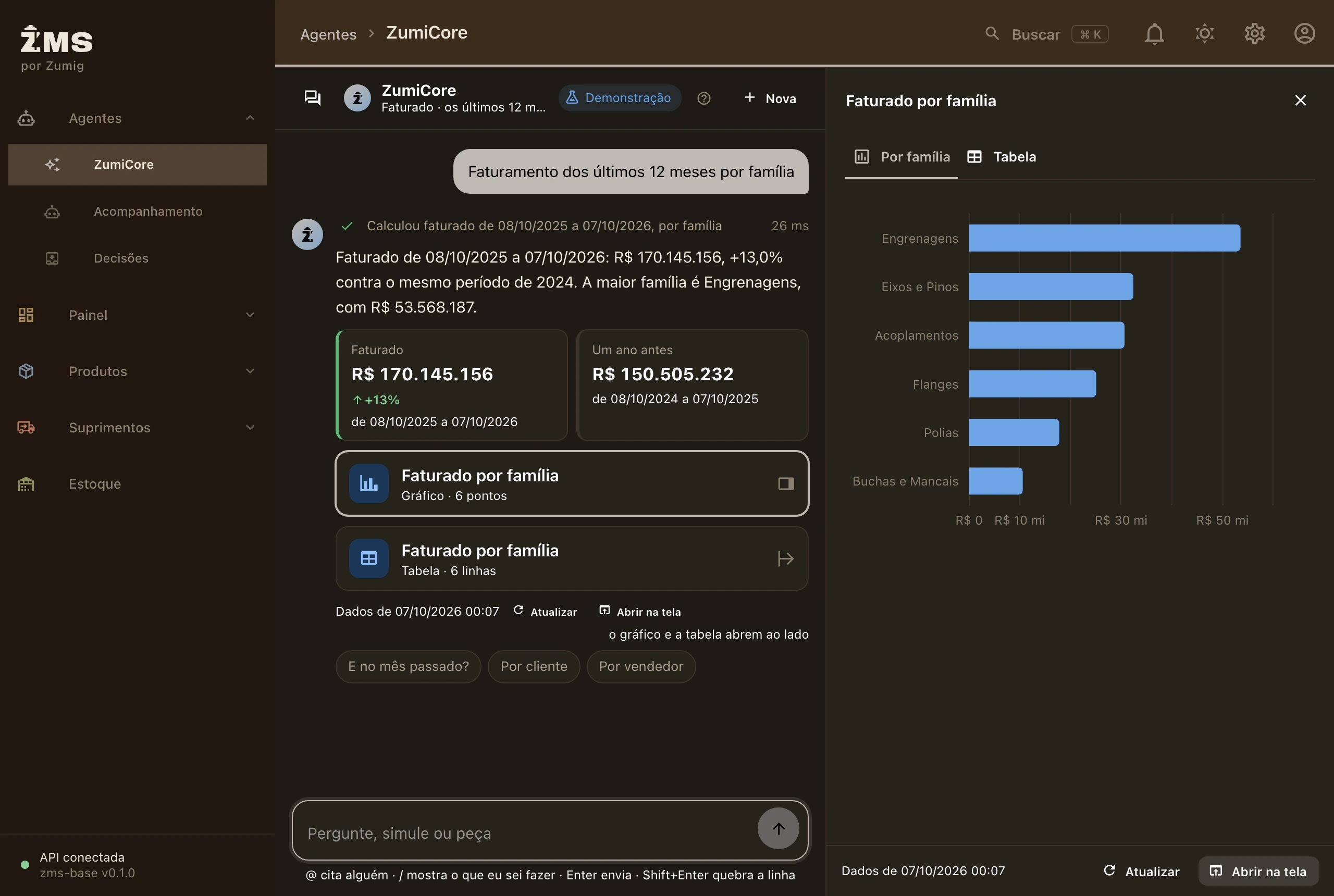Click Abrir na tela in the side panel footer

(x=1258, y=872)
